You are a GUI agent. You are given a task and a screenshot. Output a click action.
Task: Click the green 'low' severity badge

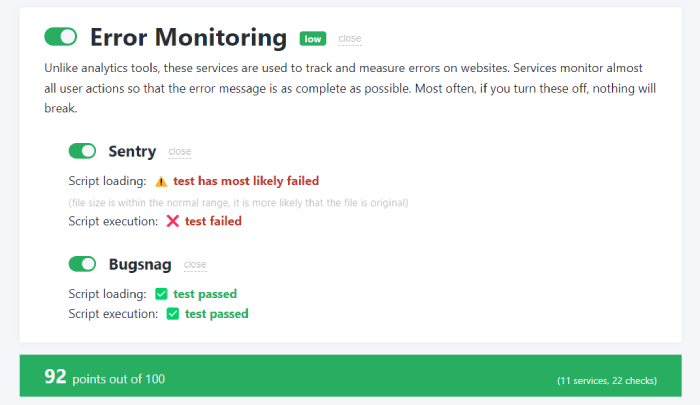pyautogui.click(x=313, y=39)
